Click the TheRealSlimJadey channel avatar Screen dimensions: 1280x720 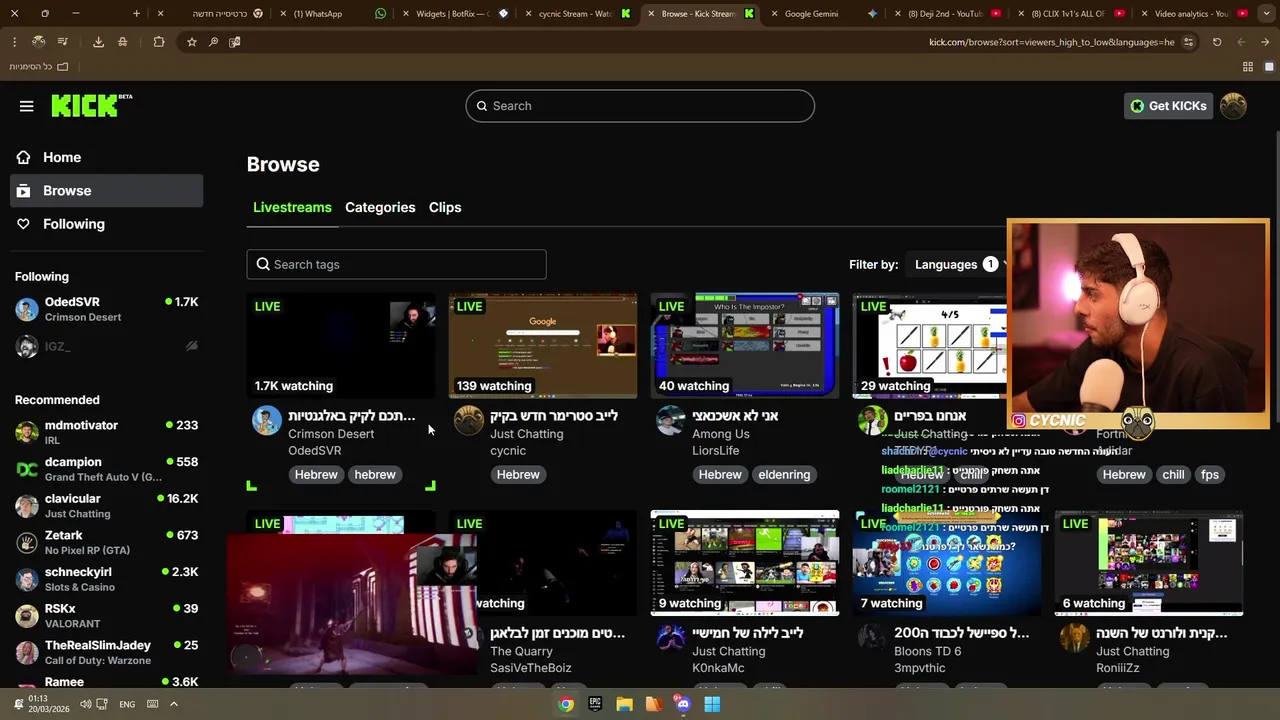(x=27, y=653)
